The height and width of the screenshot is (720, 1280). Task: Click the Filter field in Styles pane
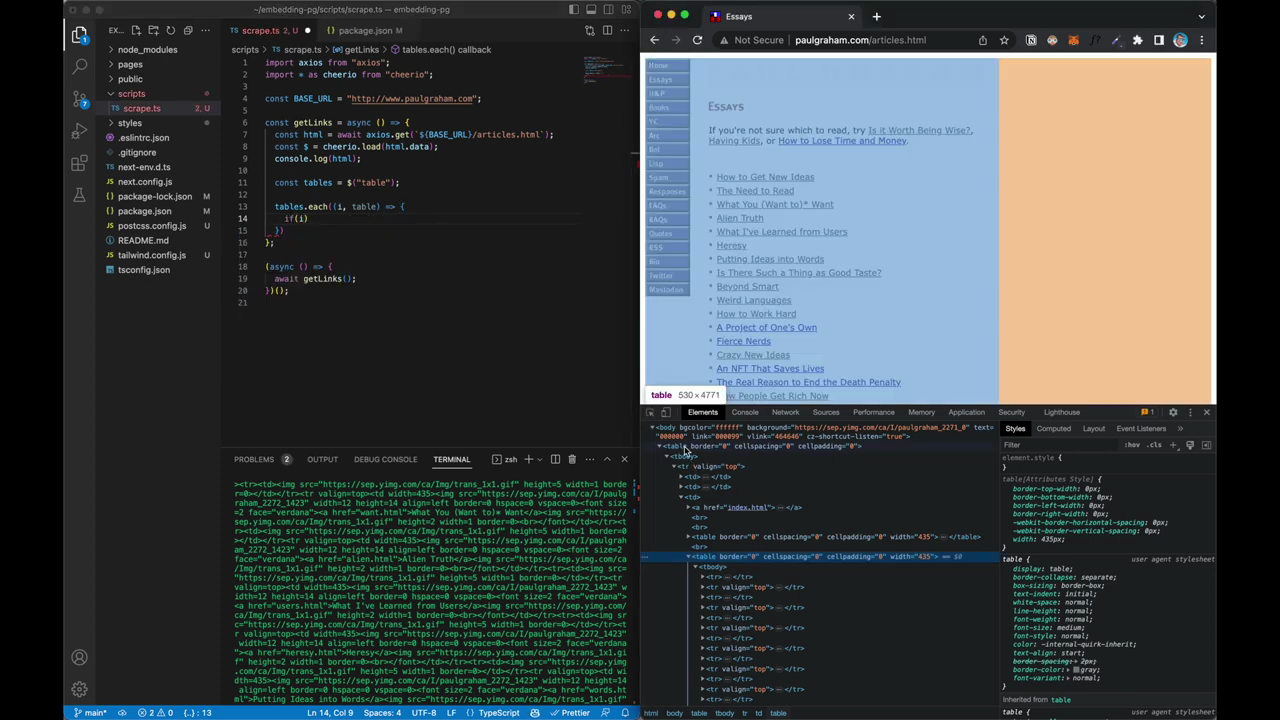click(1060, 445)
